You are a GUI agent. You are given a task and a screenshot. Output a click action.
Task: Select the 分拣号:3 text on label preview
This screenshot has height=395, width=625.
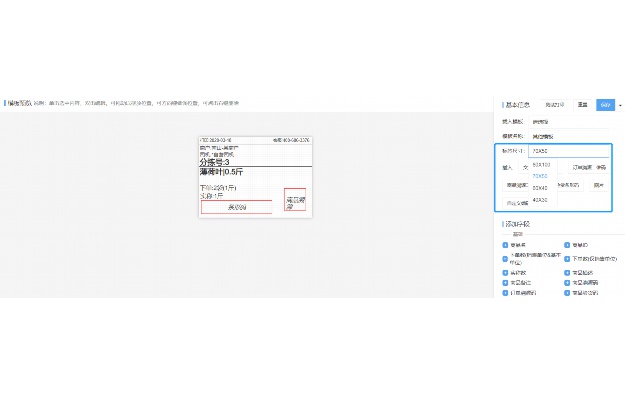pyautogui.click(x=214, y=162)
